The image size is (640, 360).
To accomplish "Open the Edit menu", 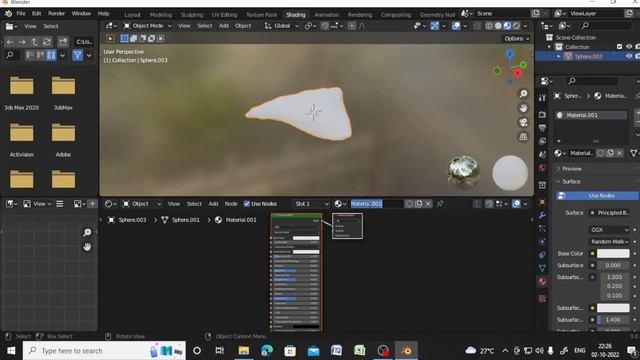I will (36, 13).
